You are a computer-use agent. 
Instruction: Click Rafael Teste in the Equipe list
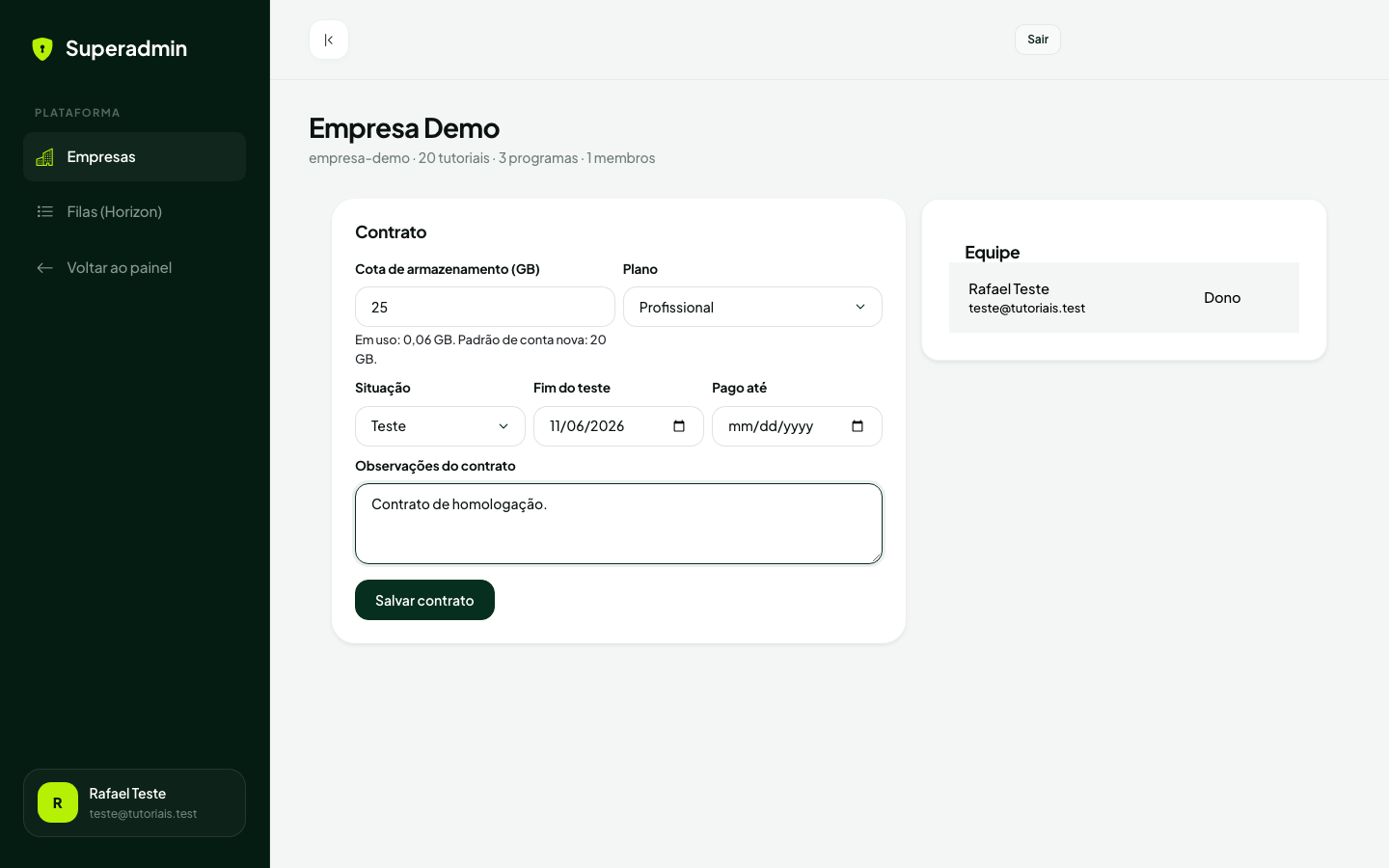coord(1009,289)
